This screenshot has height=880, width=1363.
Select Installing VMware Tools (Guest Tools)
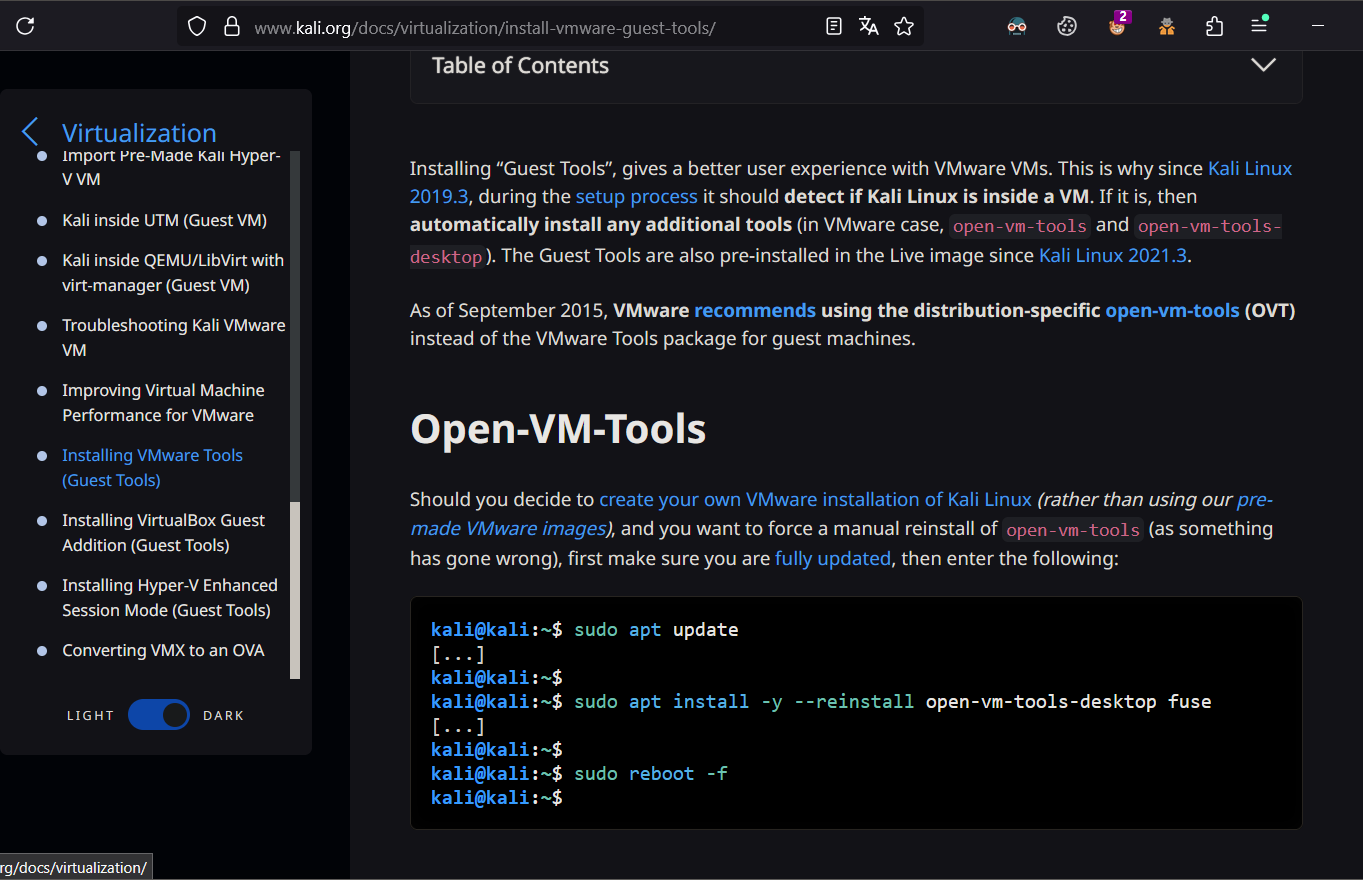[x=152, y=467]
